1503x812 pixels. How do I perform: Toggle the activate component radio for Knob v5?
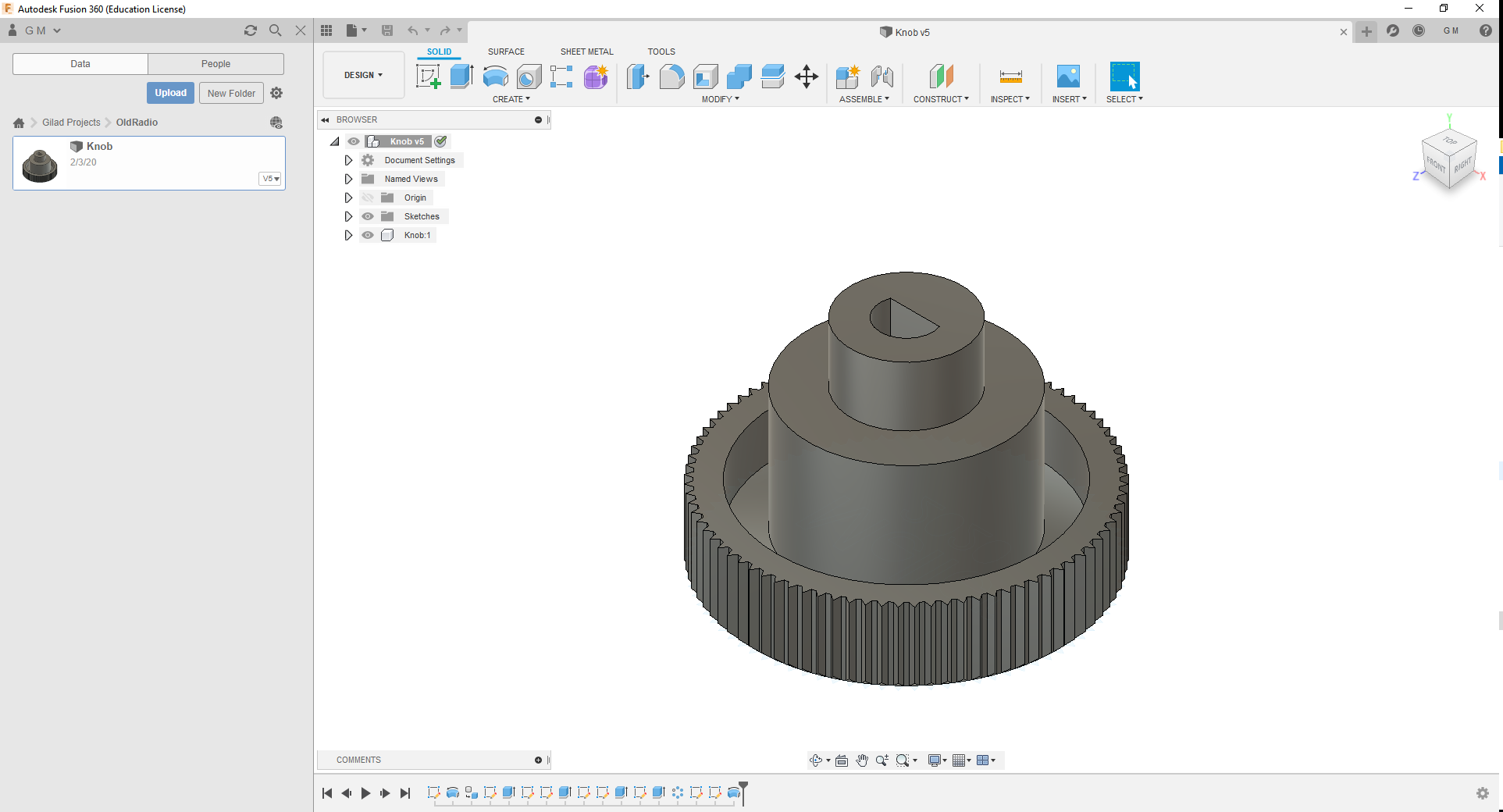[x=440, y=141]
